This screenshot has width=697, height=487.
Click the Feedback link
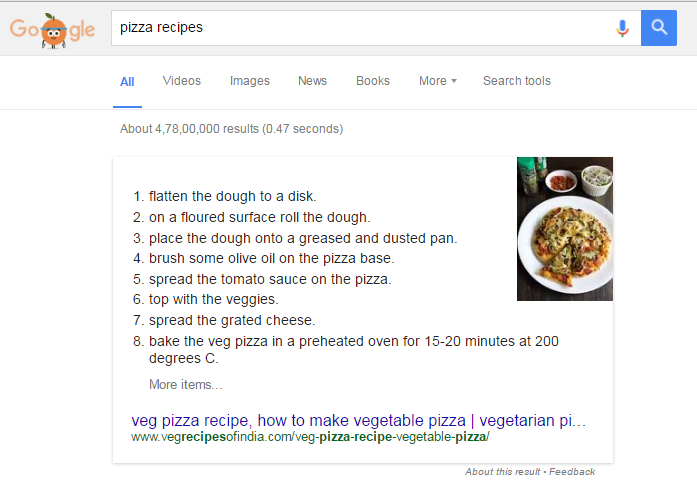click(x=572, y=472)
